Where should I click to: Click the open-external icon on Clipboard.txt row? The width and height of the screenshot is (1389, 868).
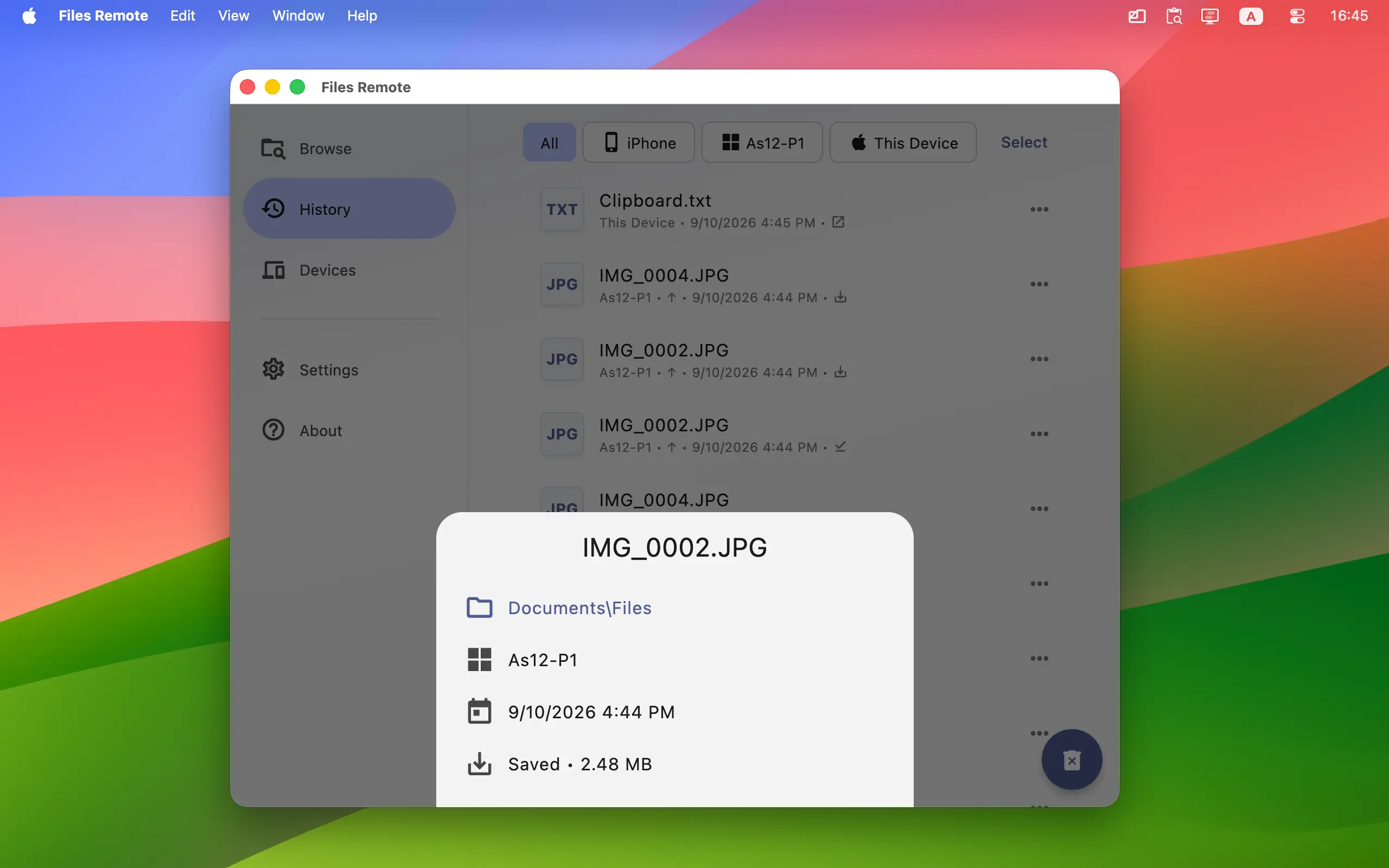point(838,222)
